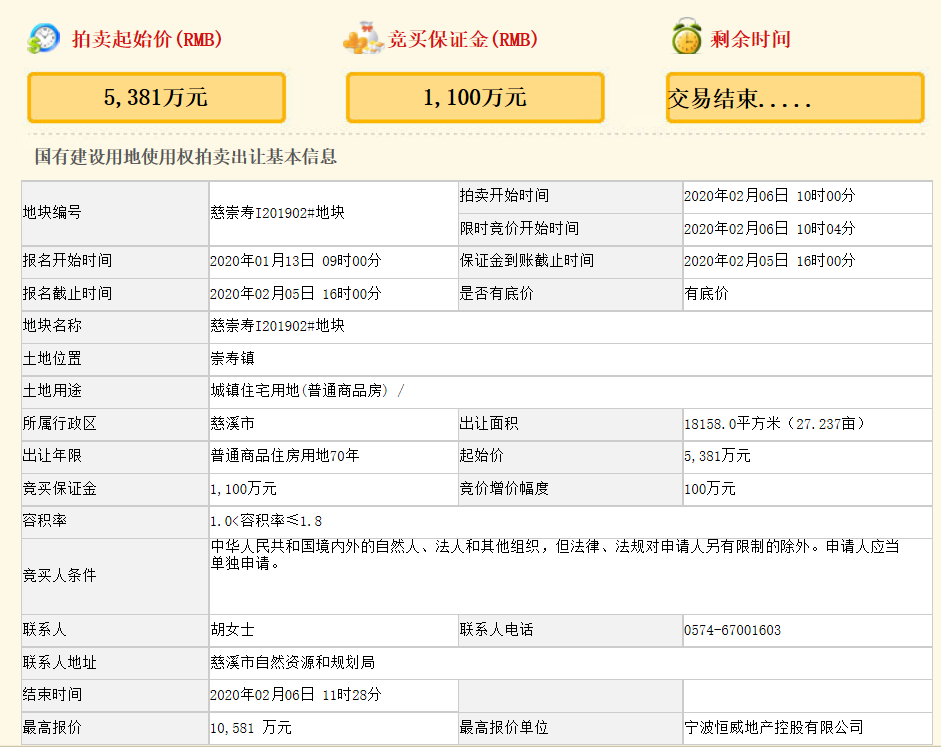Select the 限时竞价开始时间 label
The width and height of the screenshot is (941, 749).
pos(519,228)
